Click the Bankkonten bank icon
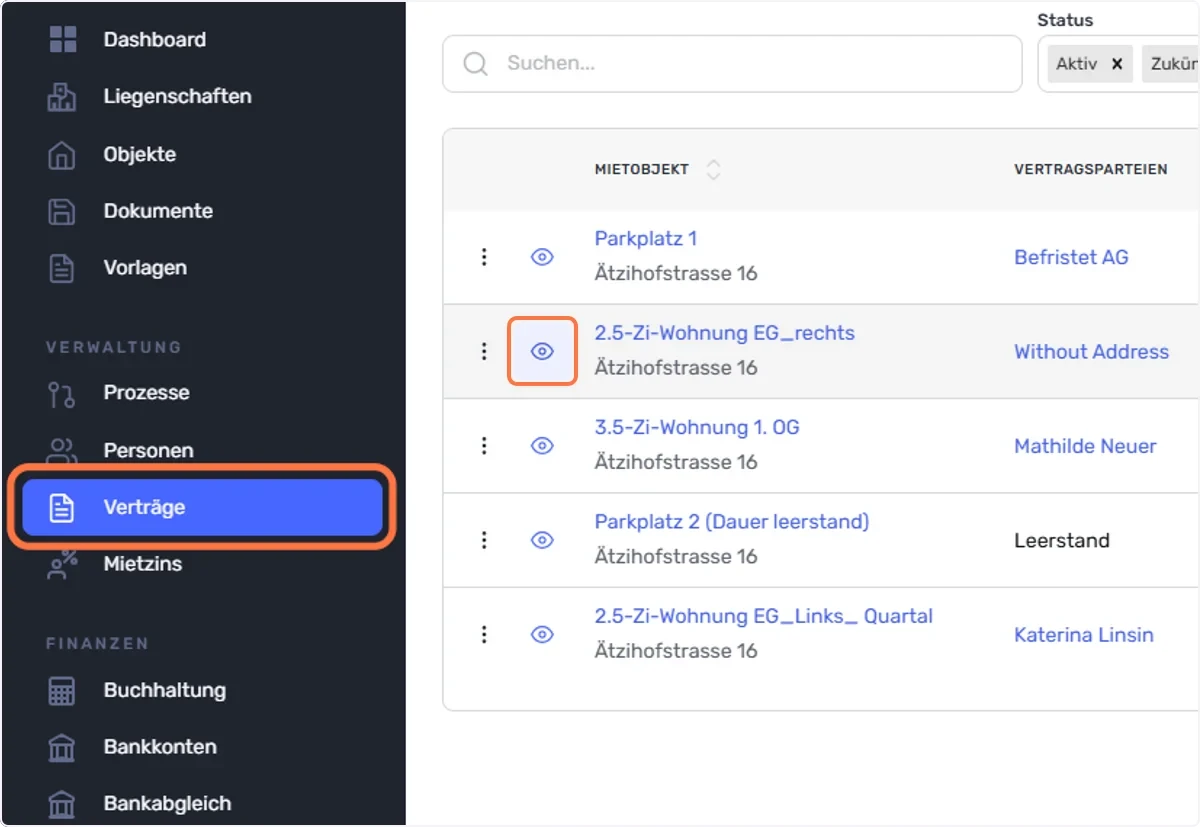The width and height of the screenshot is (1200, 827). pos(63,747)
